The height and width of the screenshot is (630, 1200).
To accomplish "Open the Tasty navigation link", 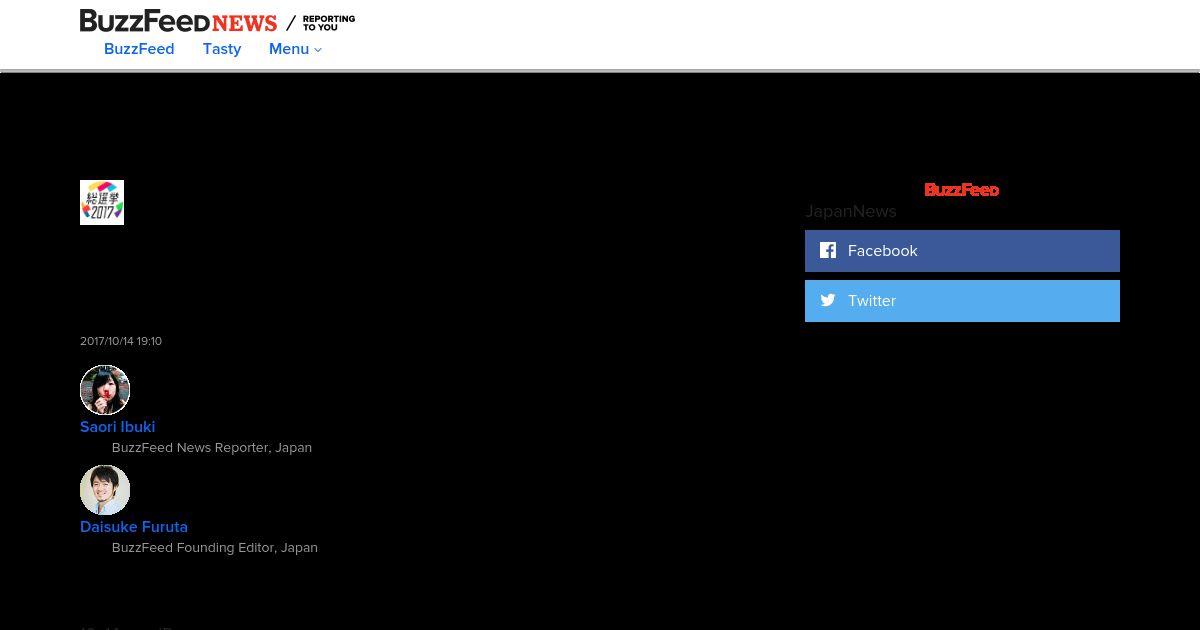I will [222, 49].
